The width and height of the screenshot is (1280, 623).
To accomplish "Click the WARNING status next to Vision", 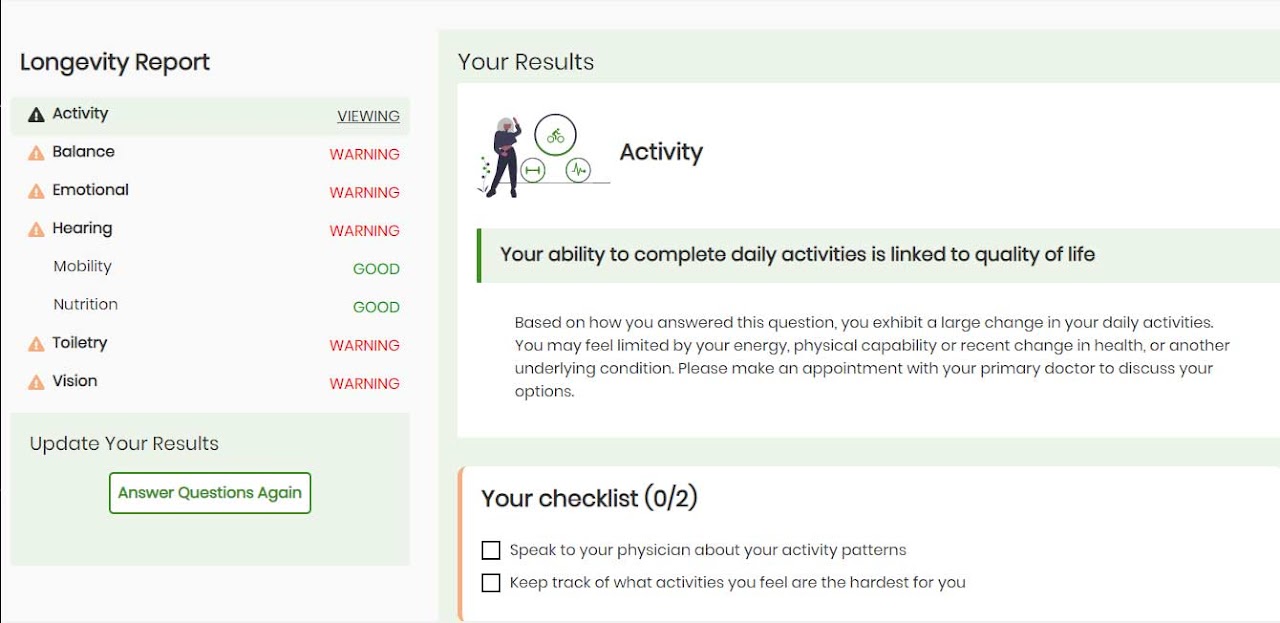I will (364, 384).
